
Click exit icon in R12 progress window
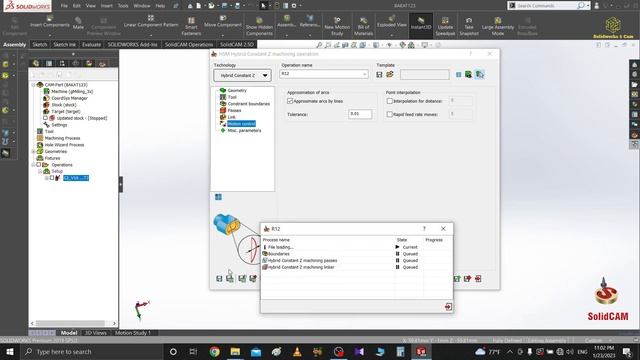pyautogui.click(x=448, y=307)
